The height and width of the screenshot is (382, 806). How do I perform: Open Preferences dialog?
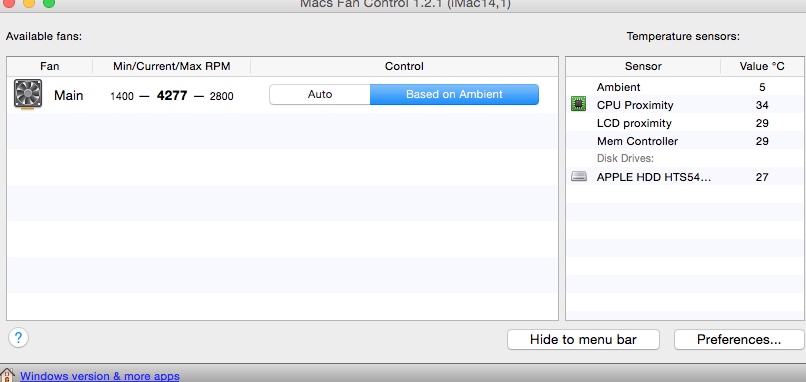coord(739,339)
